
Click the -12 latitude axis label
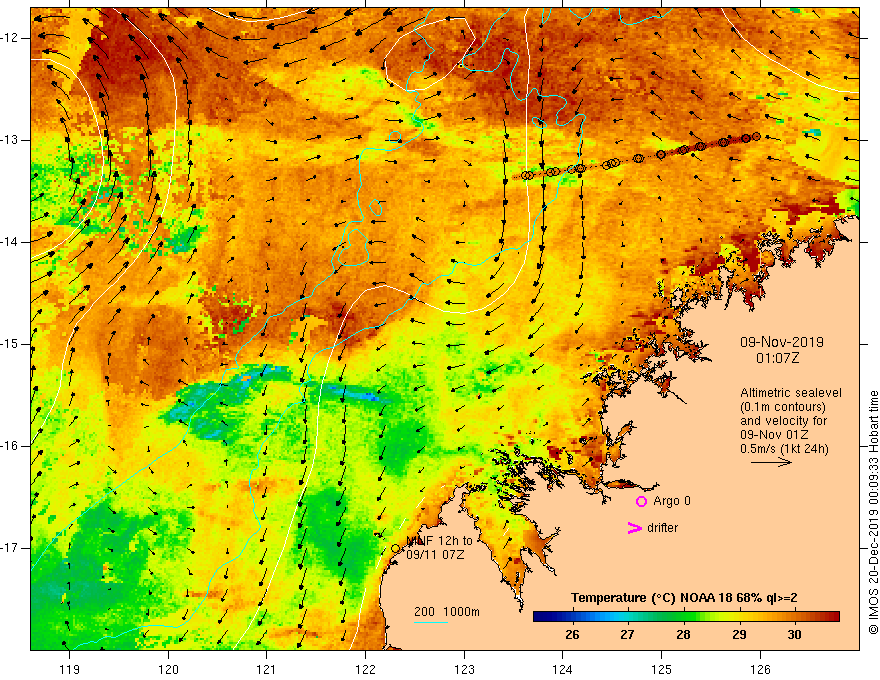(10, 38)
